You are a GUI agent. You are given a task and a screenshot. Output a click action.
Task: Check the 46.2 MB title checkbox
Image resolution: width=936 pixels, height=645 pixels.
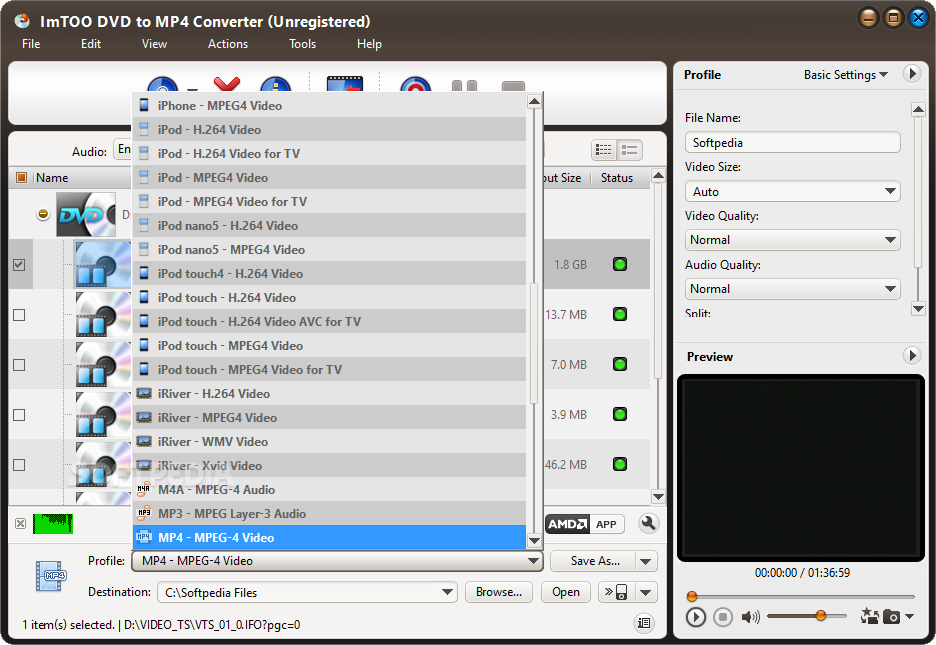pos(19,465)
